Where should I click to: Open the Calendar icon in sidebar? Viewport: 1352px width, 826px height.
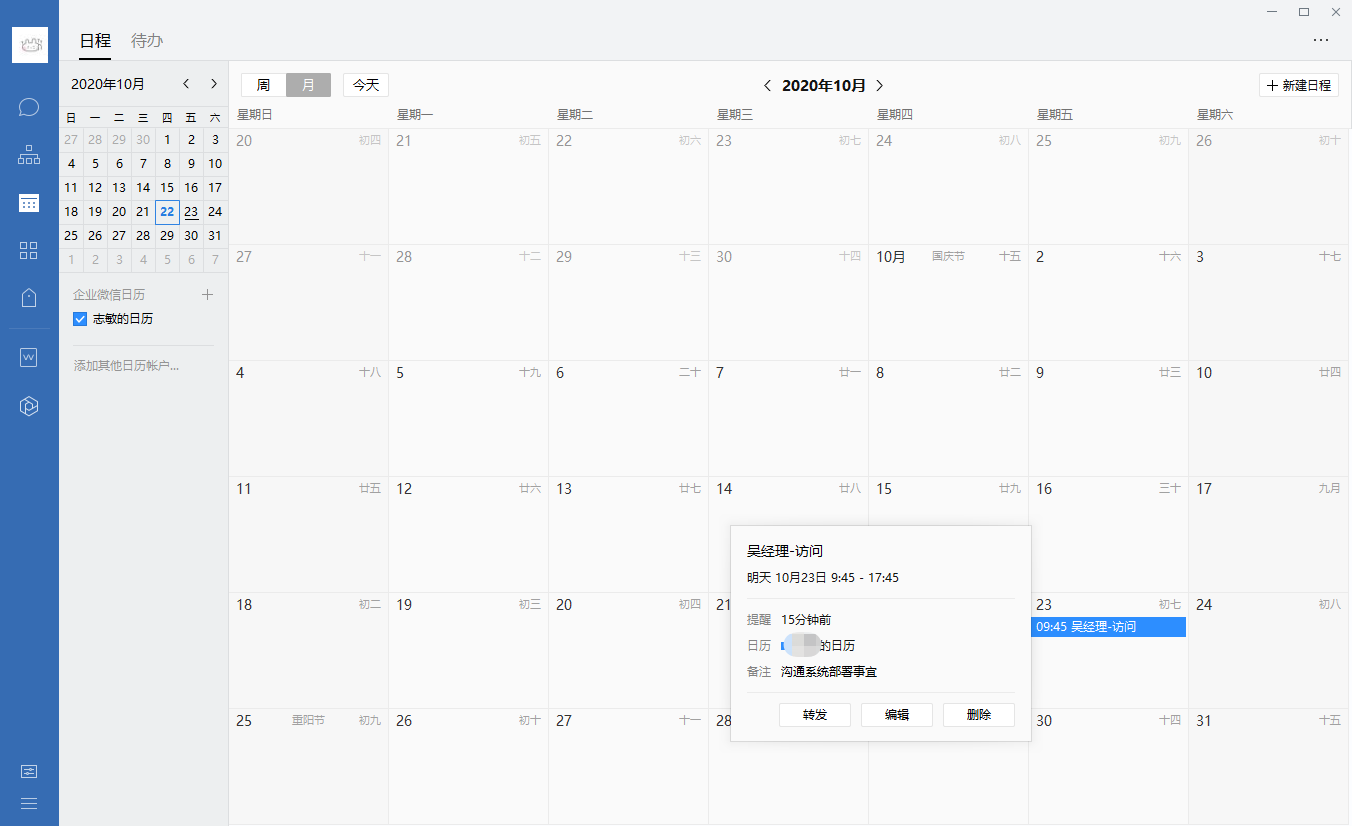coord(29,203)
